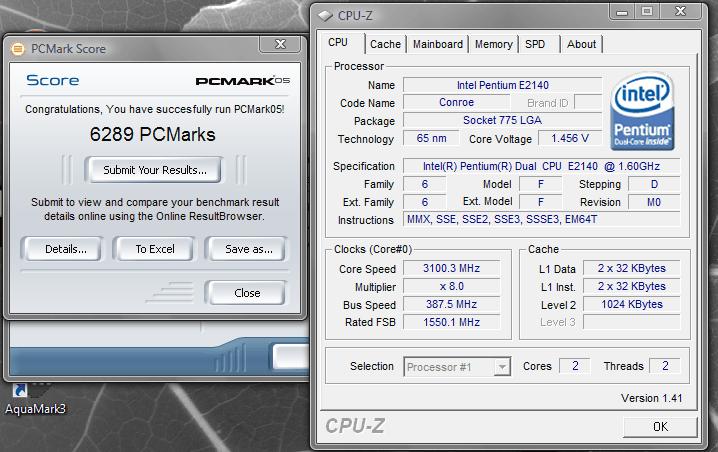Click the Version 1.41 label
This screenshot has width=718, height=452.
[652, 398]
